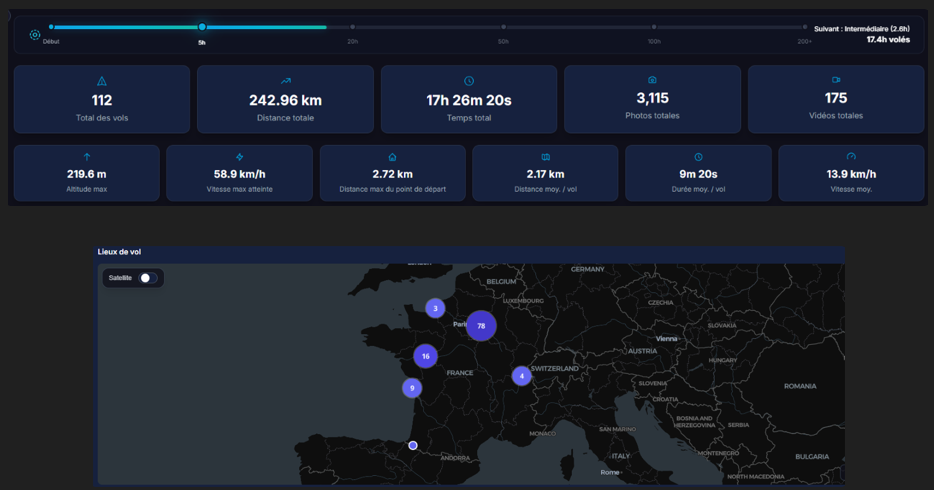Enable the Satellite map toggle
The width and height of the screenshot is (934, 490).
coord(147,278)
